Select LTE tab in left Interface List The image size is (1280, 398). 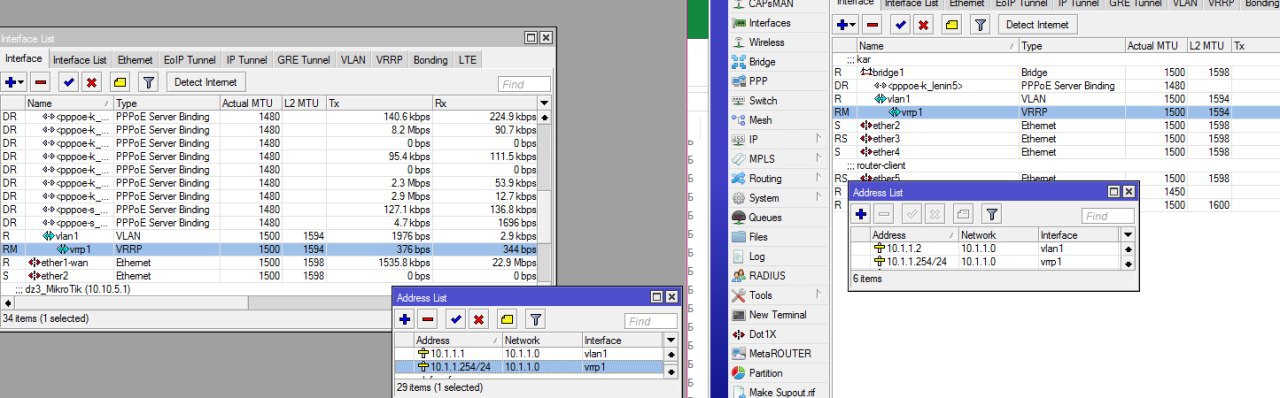tap(468, 60)
